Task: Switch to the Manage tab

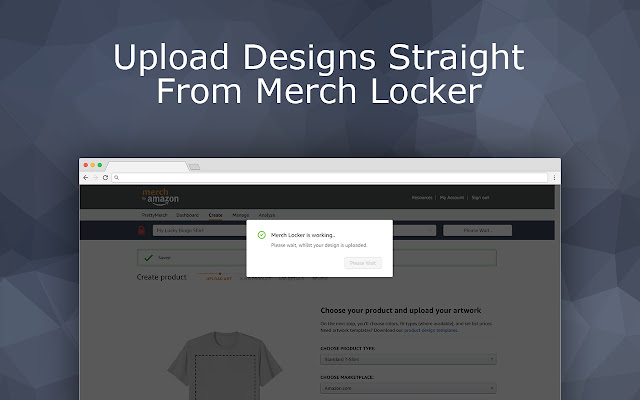Action: coord(240,215)
